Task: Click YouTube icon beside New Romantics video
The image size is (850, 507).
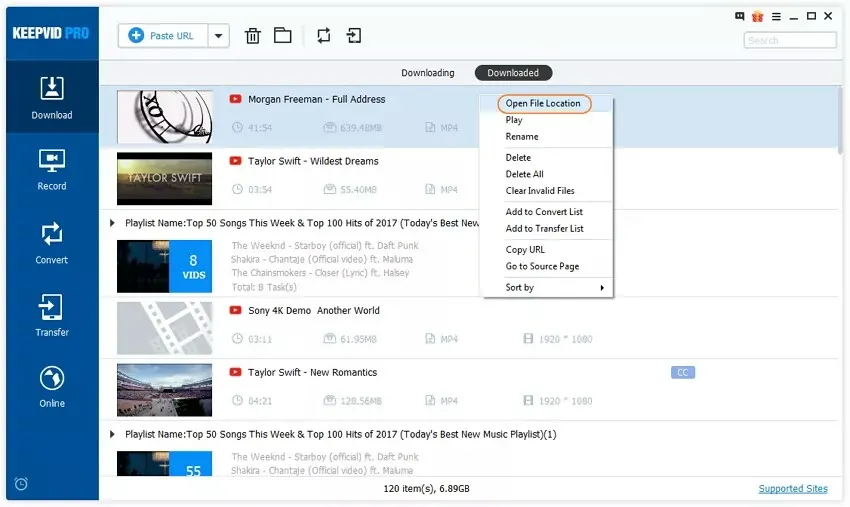Action: (235, 372)
